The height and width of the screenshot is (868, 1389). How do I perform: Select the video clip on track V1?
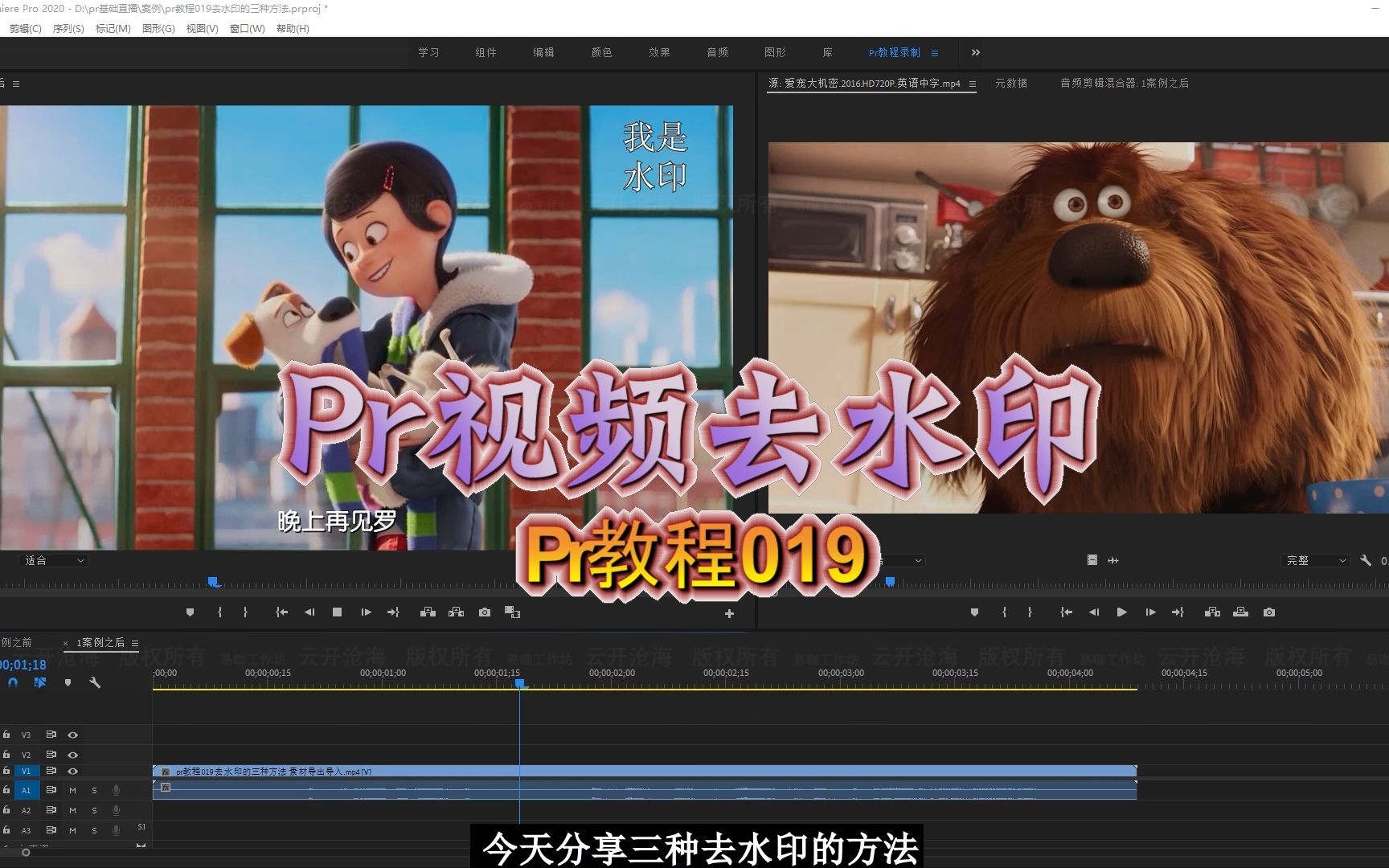tap(645, 771)
